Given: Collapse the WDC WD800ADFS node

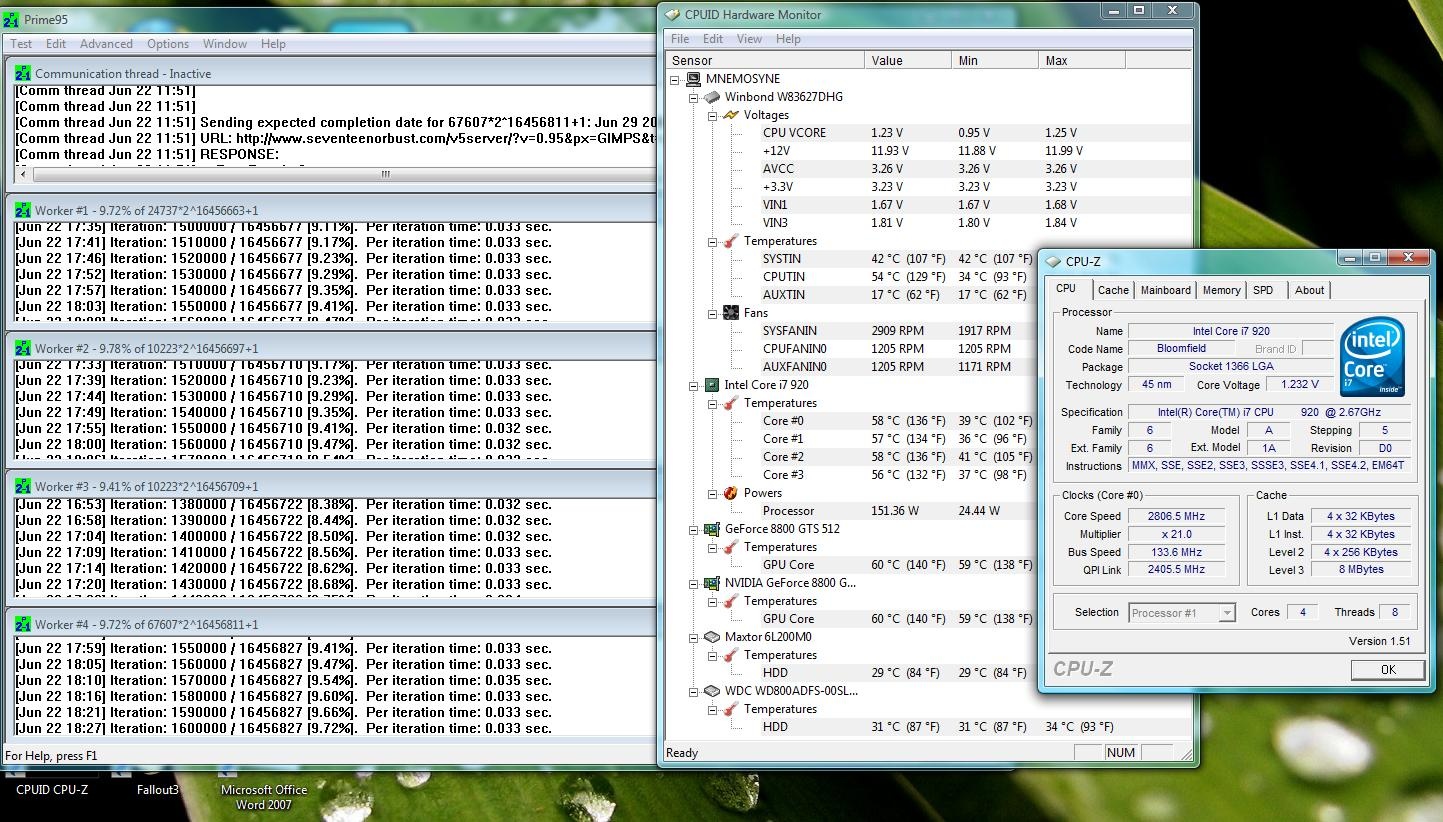Looking at the screenshot, I should 695,691.
